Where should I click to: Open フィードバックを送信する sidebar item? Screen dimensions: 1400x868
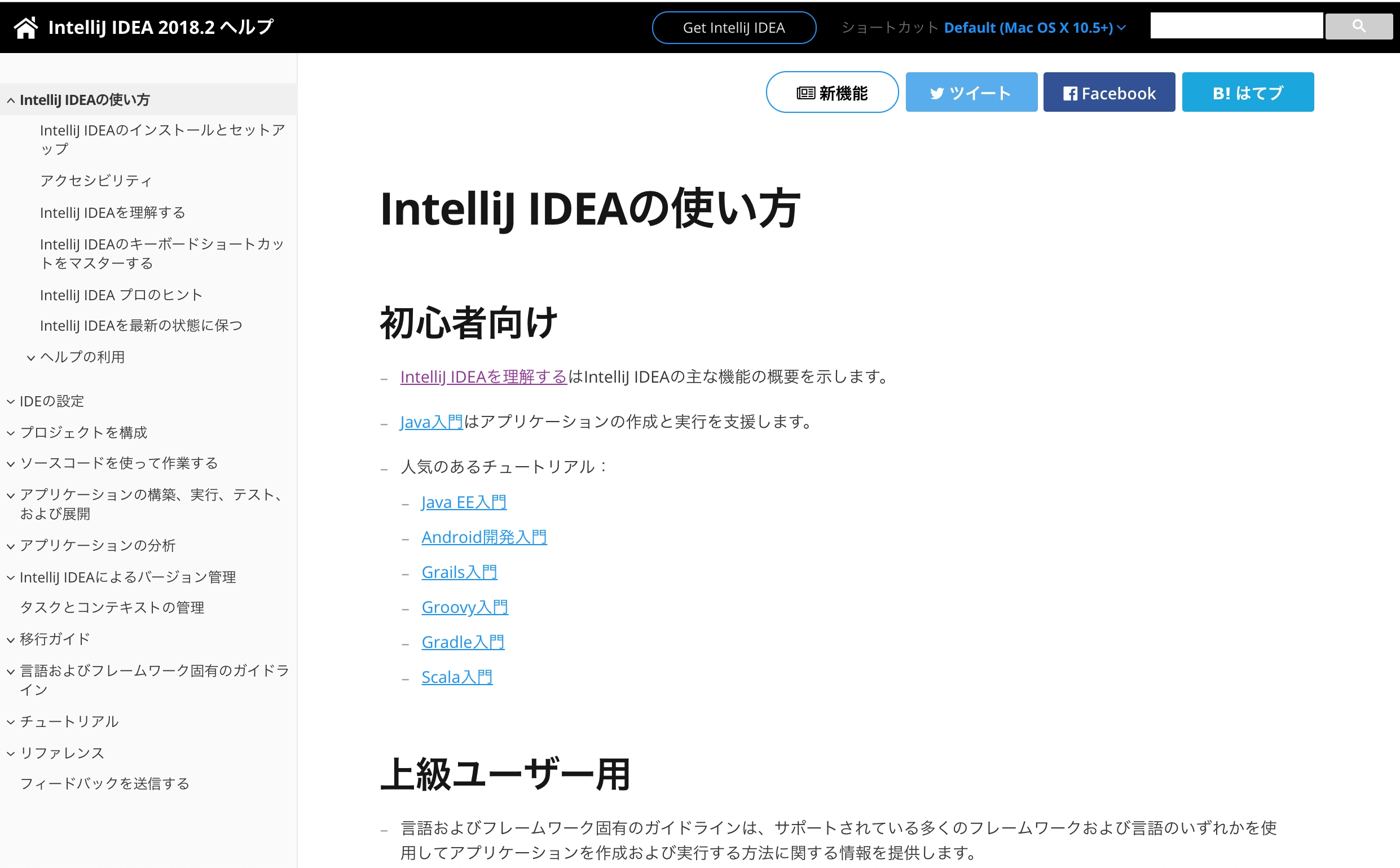click(104, 783)
